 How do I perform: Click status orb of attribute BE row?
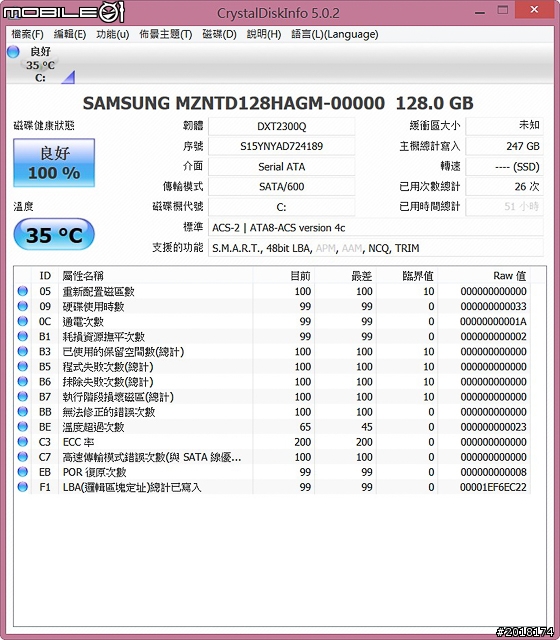tap(22, 427)
